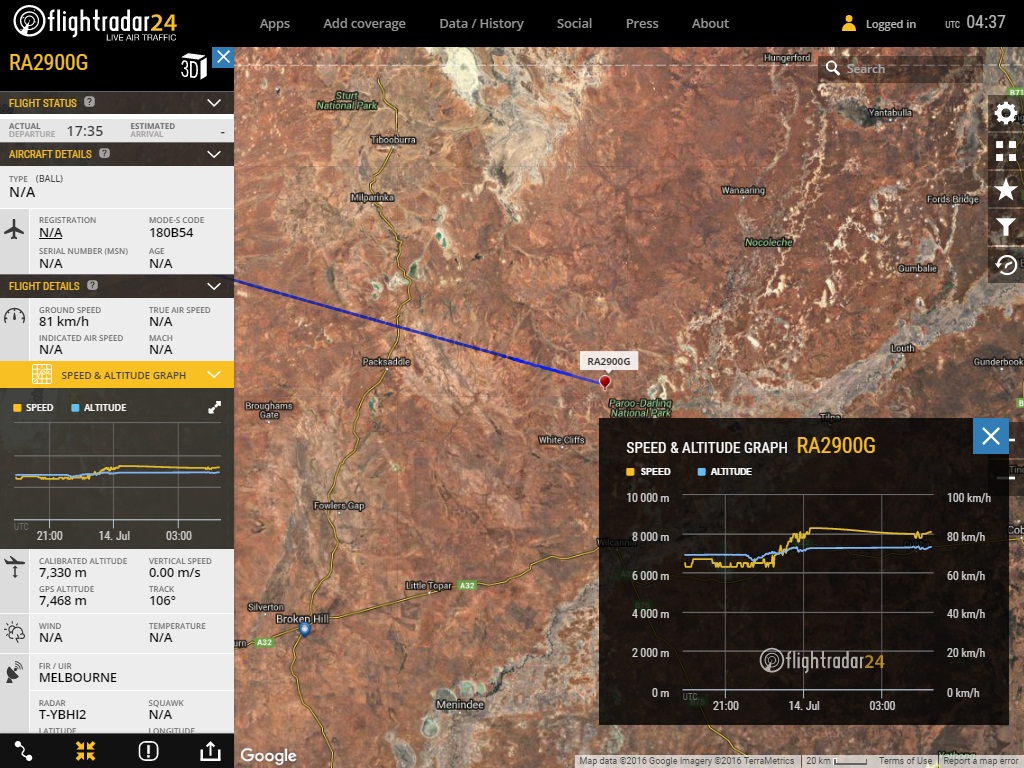Close the large Speed & Altitude Graph popup
This screenshot has width=1024, height=768.
coord(990,436)
